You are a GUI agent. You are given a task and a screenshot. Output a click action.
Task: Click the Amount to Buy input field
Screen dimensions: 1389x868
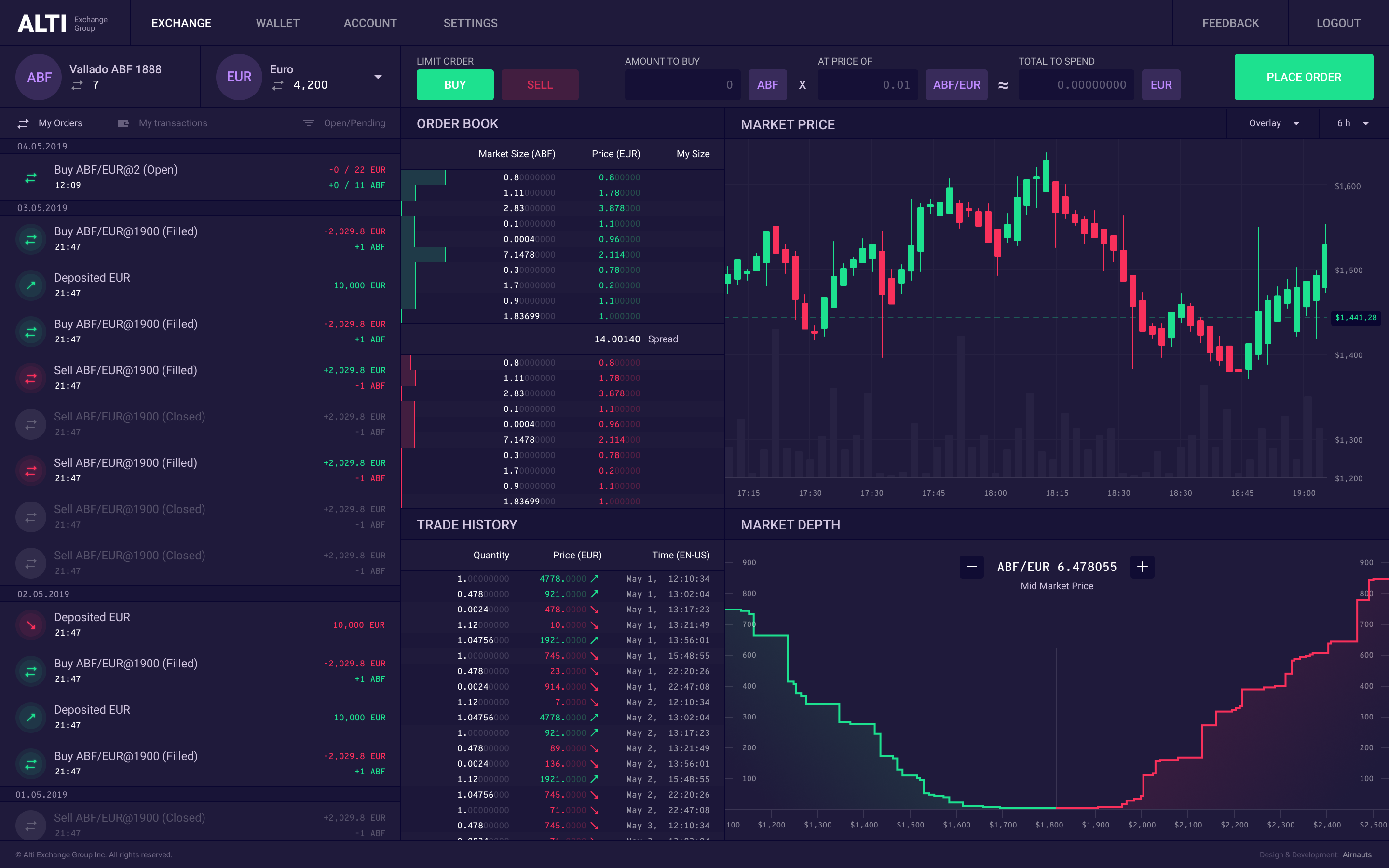[x=682, y=85]
